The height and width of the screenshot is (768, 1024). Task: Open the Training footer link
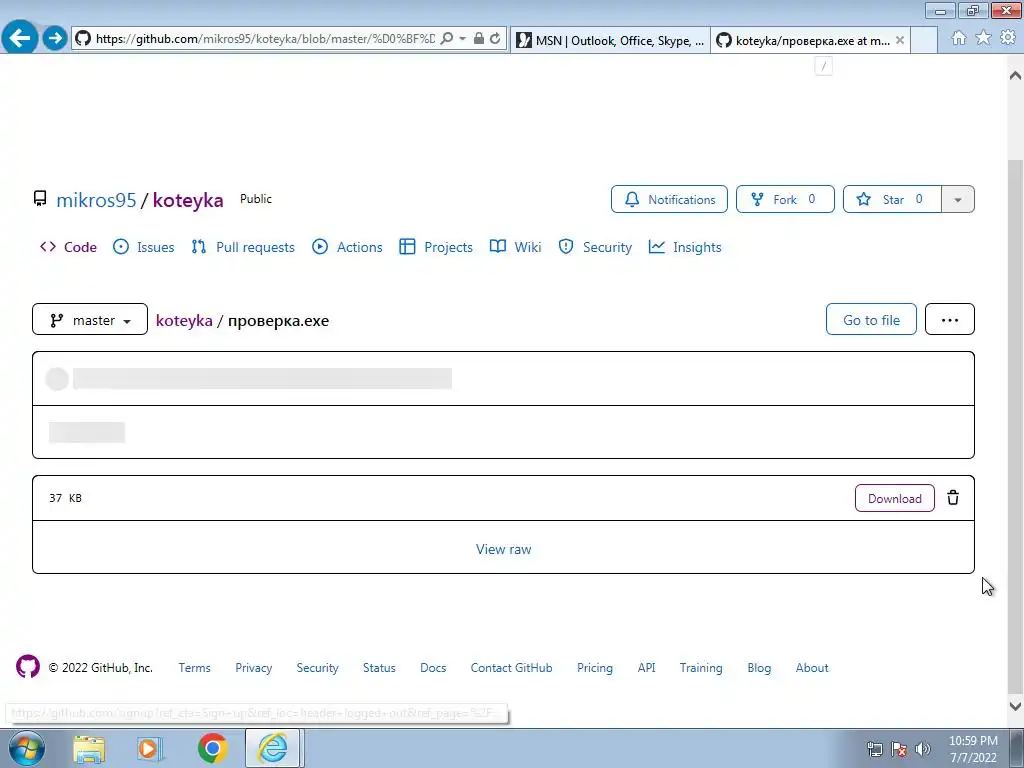[701, 667]
